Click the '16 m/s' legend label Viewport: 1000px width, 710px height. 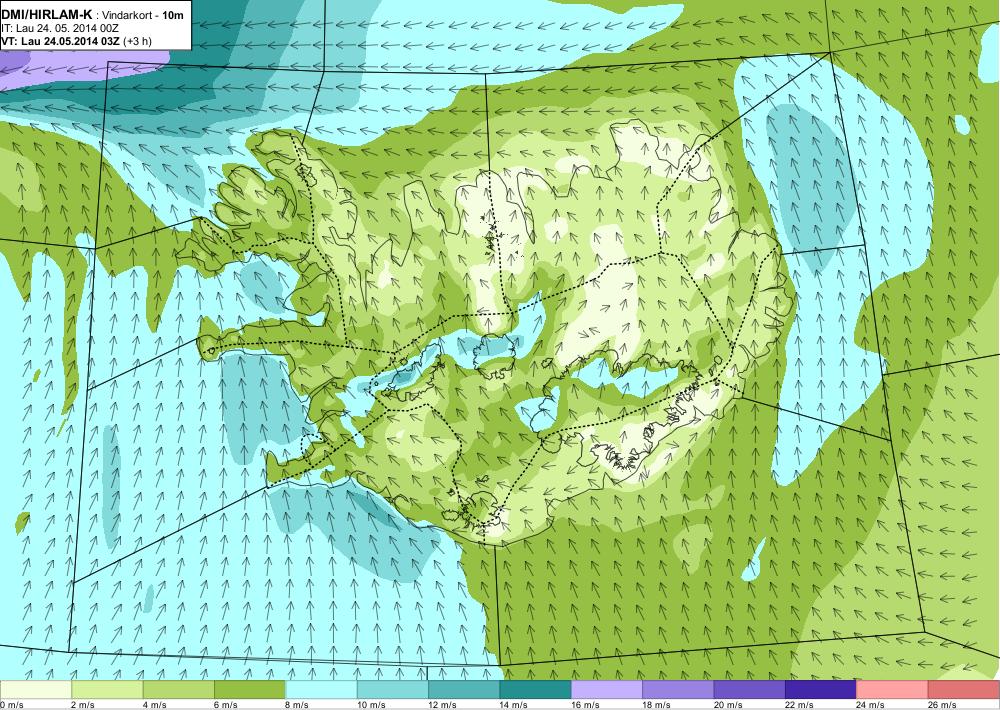(x=586, y=705)
